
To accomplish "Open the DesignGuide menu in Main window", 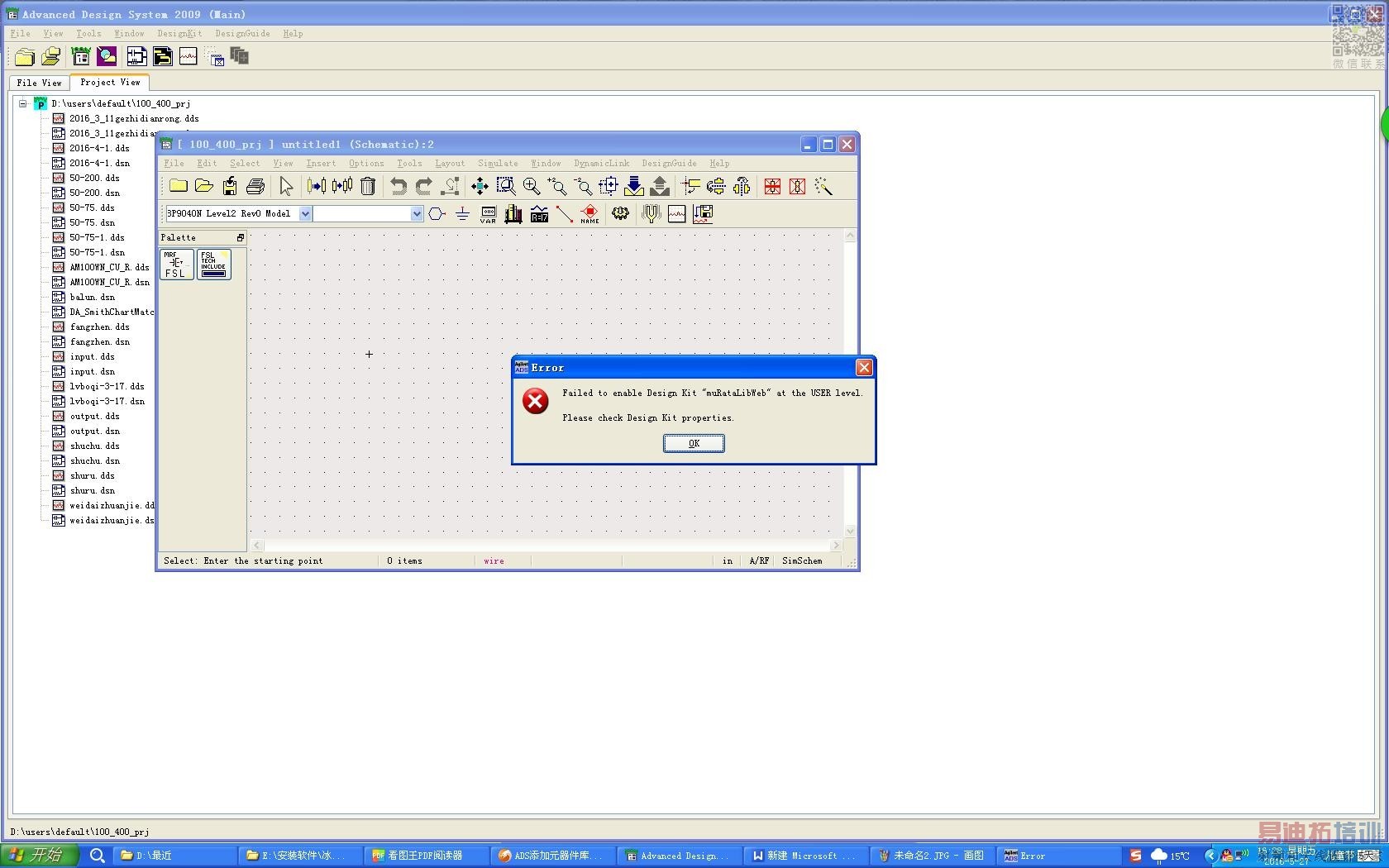I will 242,34.
